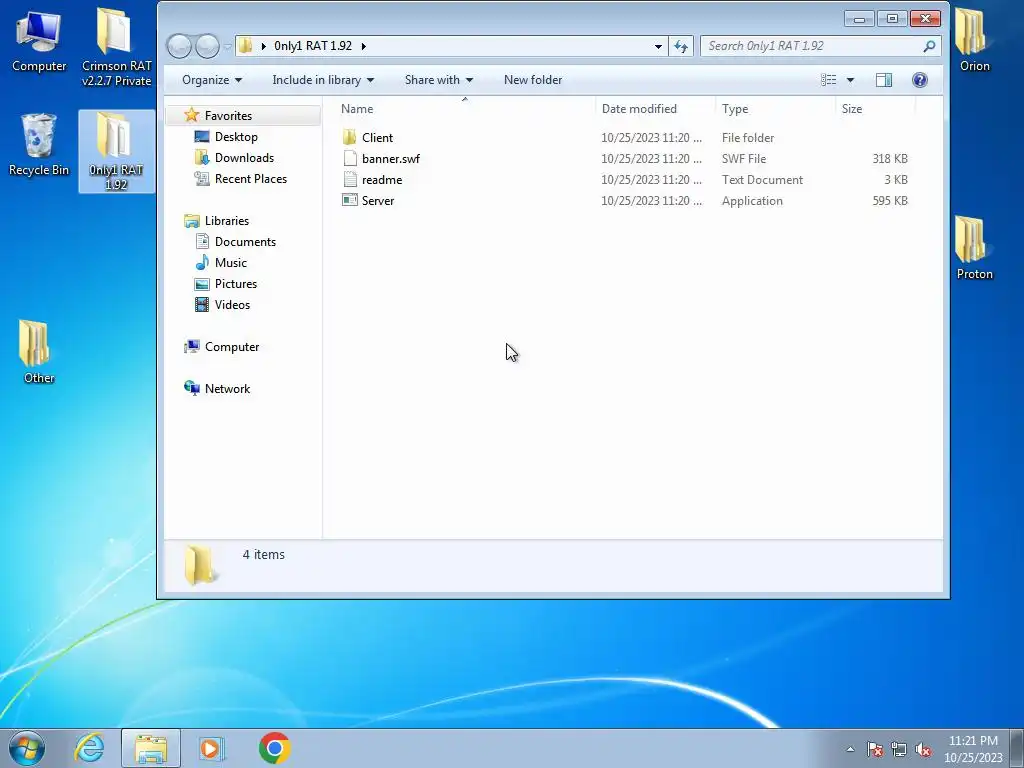Viewport: 1024px width, 768px height.
Task: Expand root breadcrumb arrow before folder name
Action: point(263,46)
